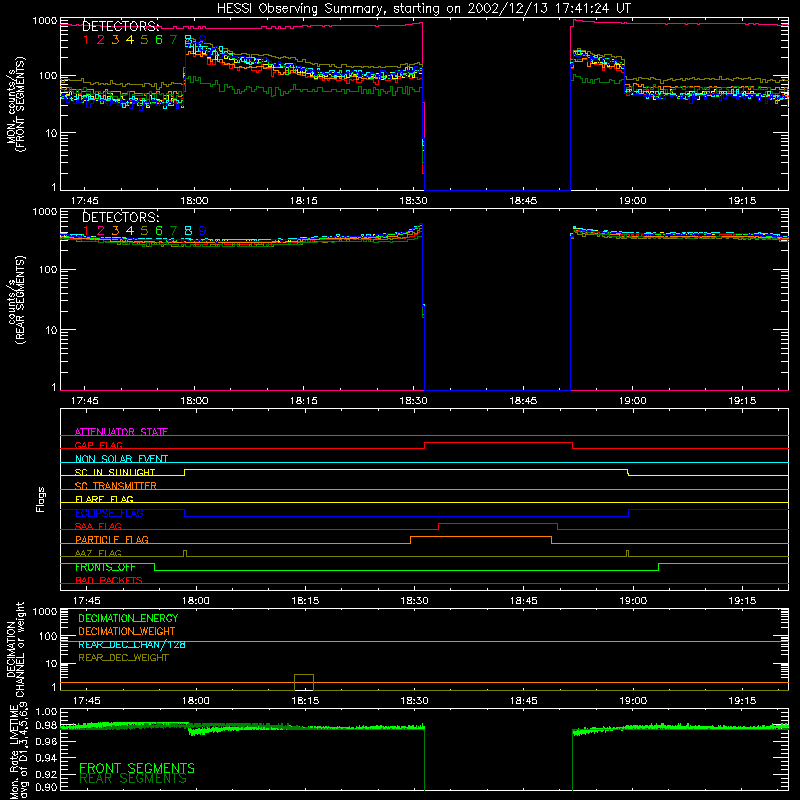Click the 0.94 y-axis label on livetime plot
This screenshot has width=800, height=800.
pyautogui.click(x=46, y=758)
